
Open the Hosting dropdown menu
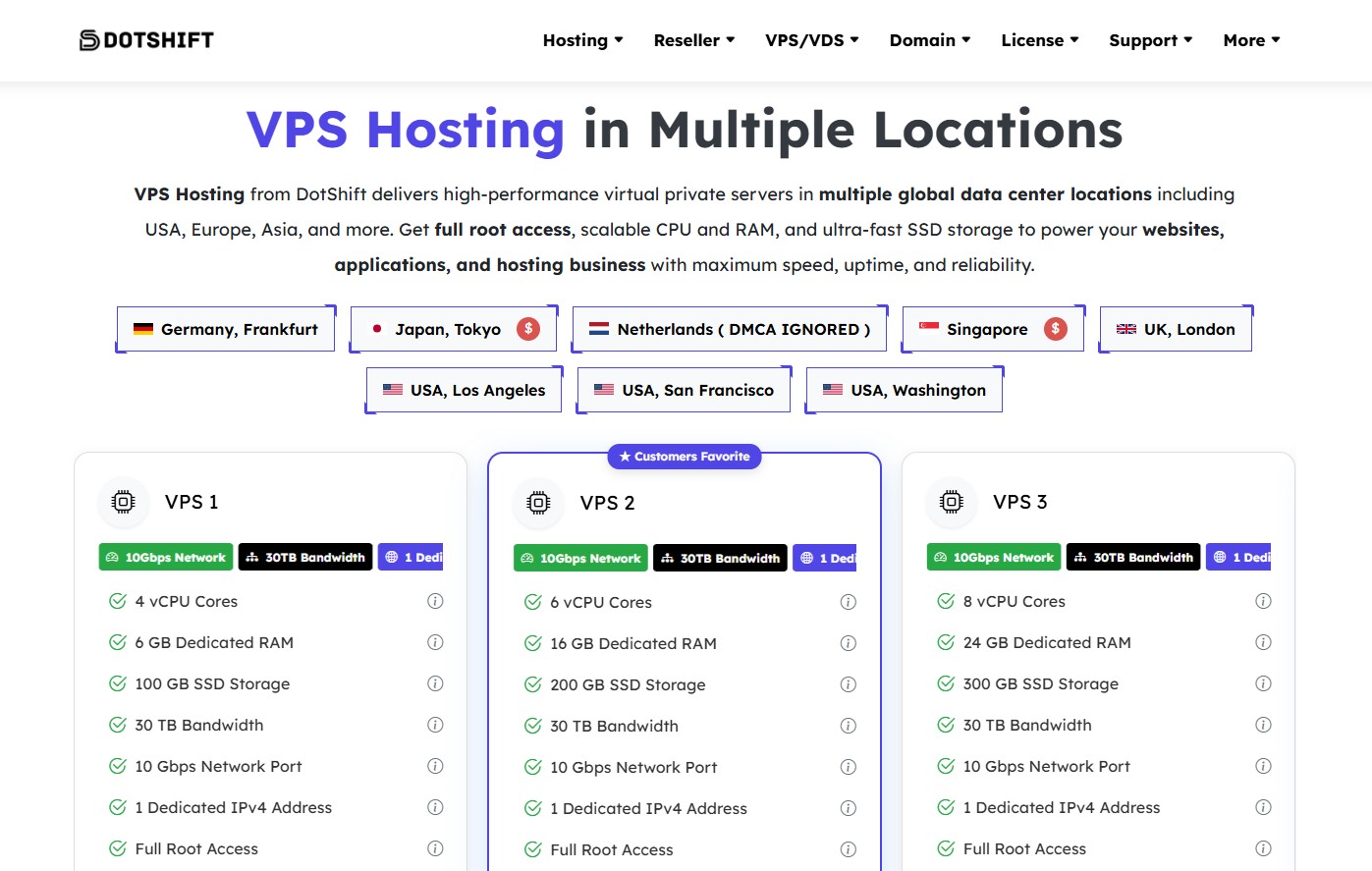[582, 40]
